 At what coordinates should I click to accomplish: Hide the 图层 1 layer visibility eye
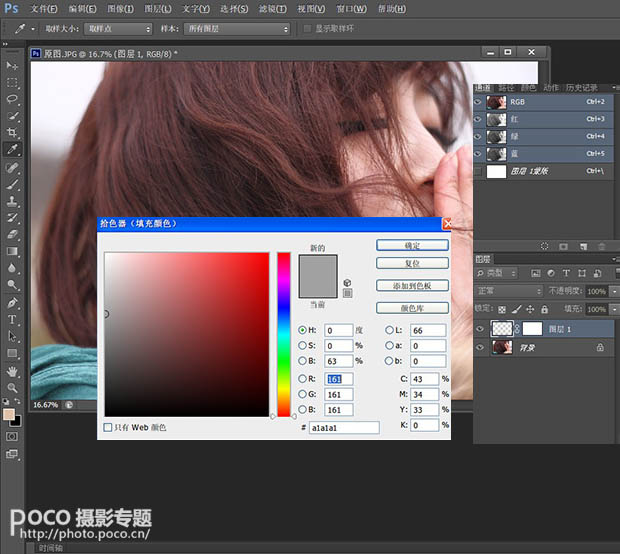click(x=481, y=328)
